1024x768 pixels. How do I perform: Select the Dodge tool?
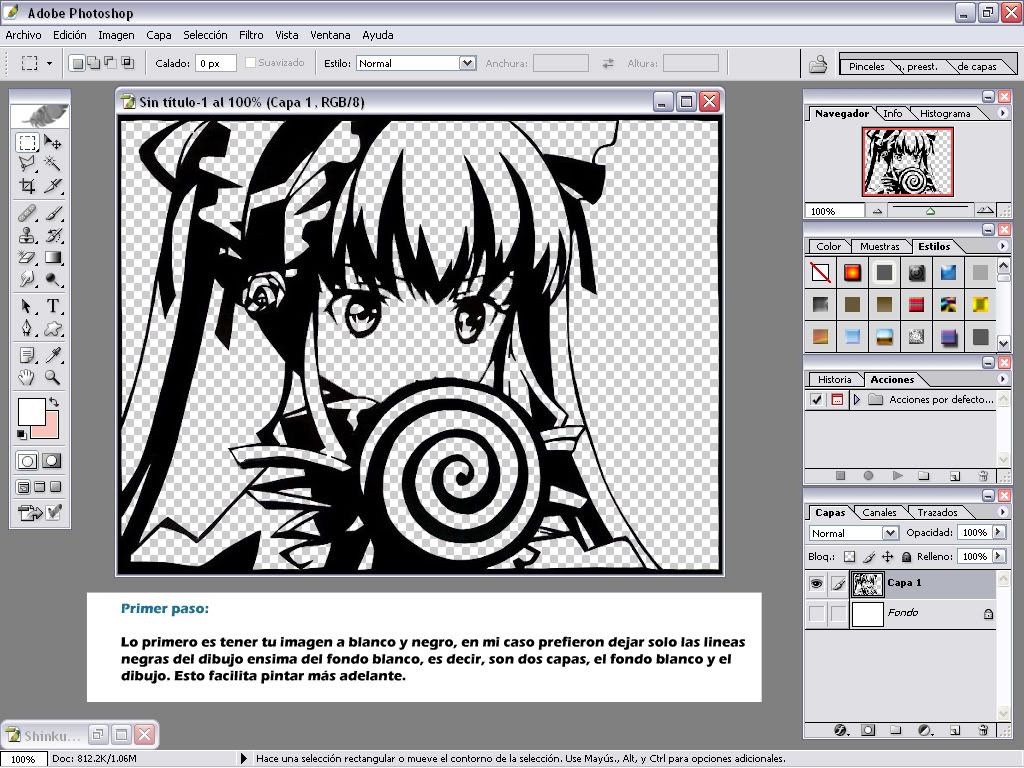(x=53, y=279)
